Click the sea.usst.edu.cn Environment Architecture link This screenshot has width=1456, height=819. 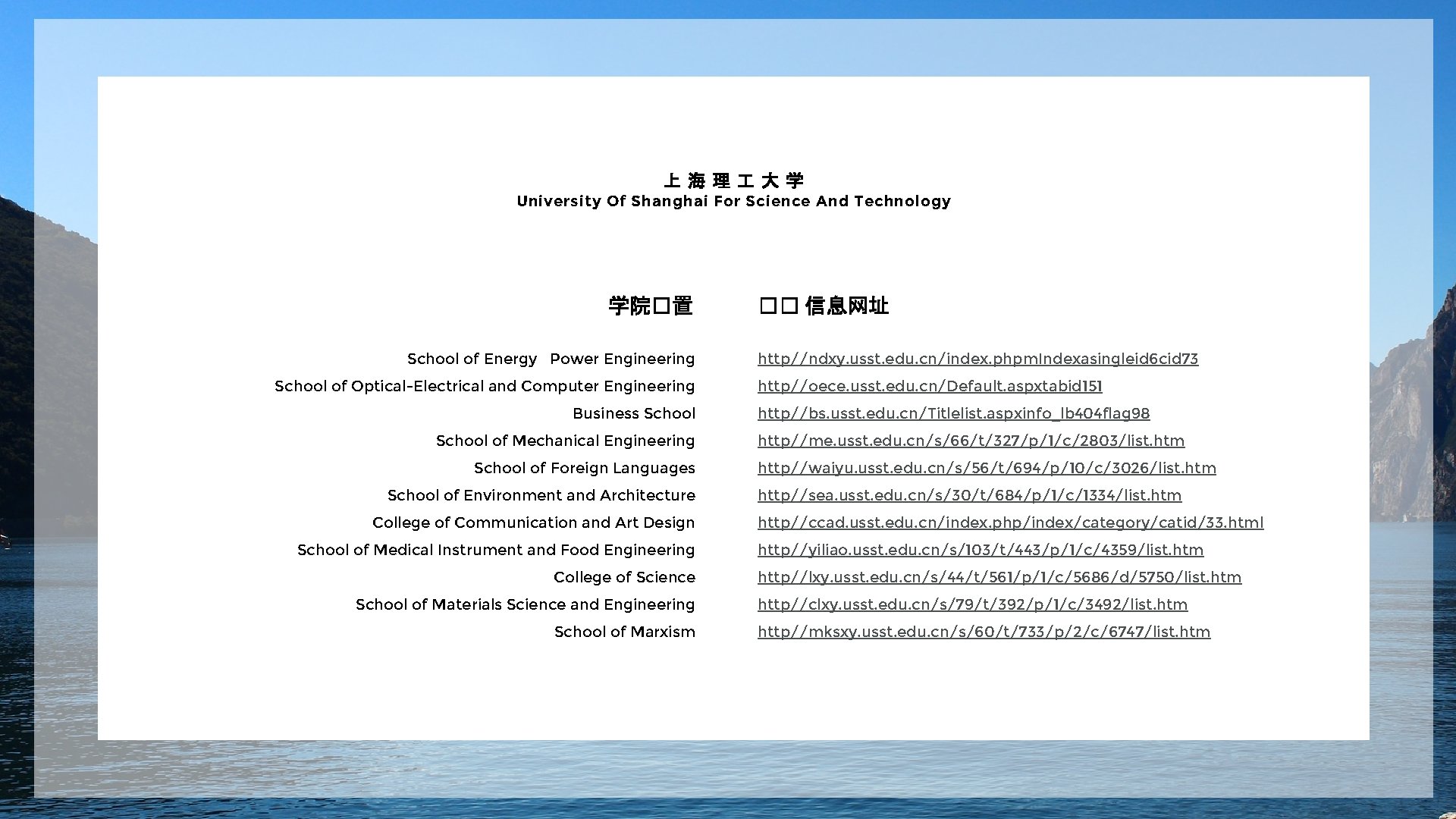pyautogui.click(x=969, y=495)
